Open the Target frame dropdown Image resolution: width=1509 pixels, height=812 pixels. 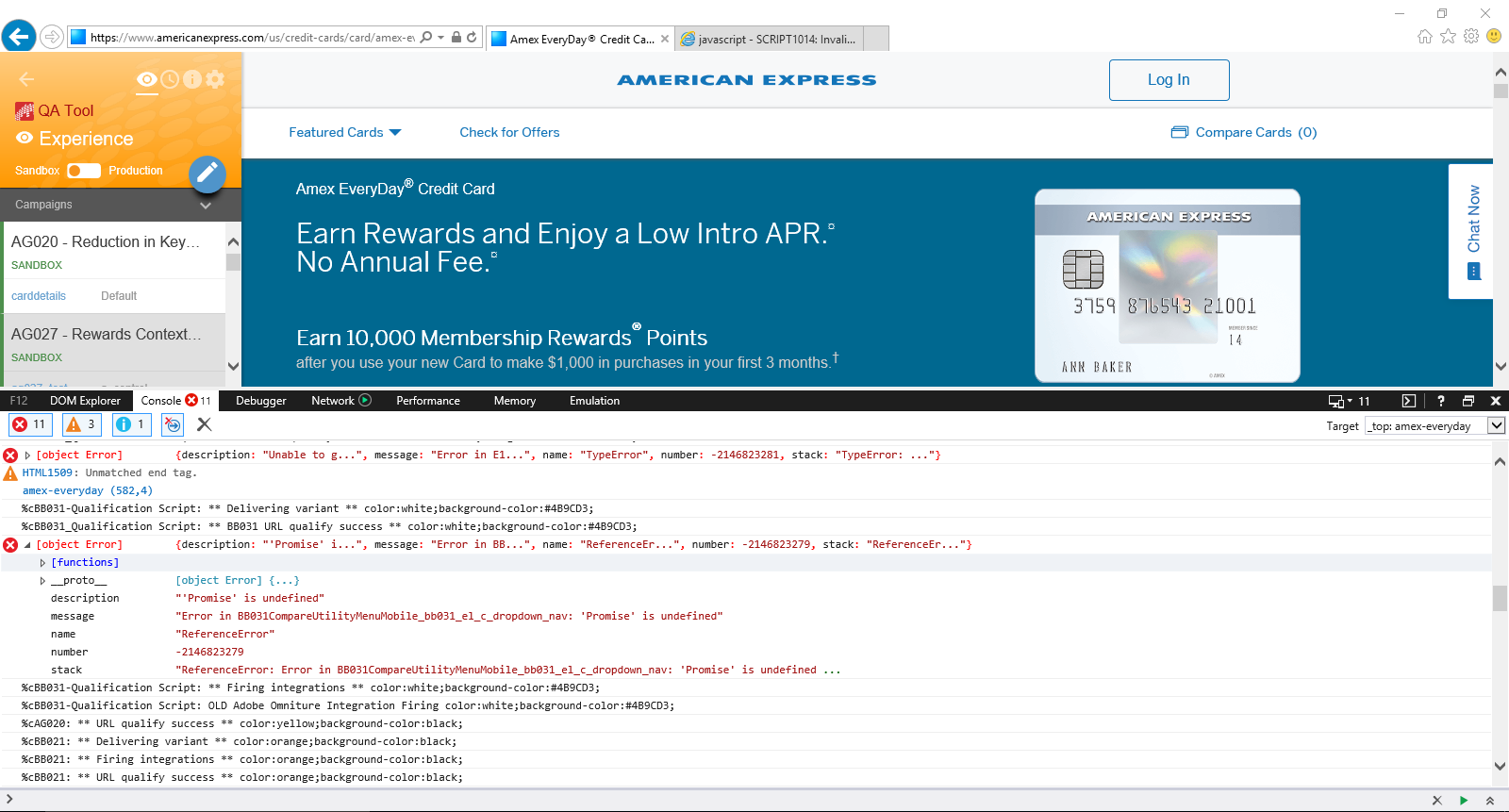coord(1496,425)
